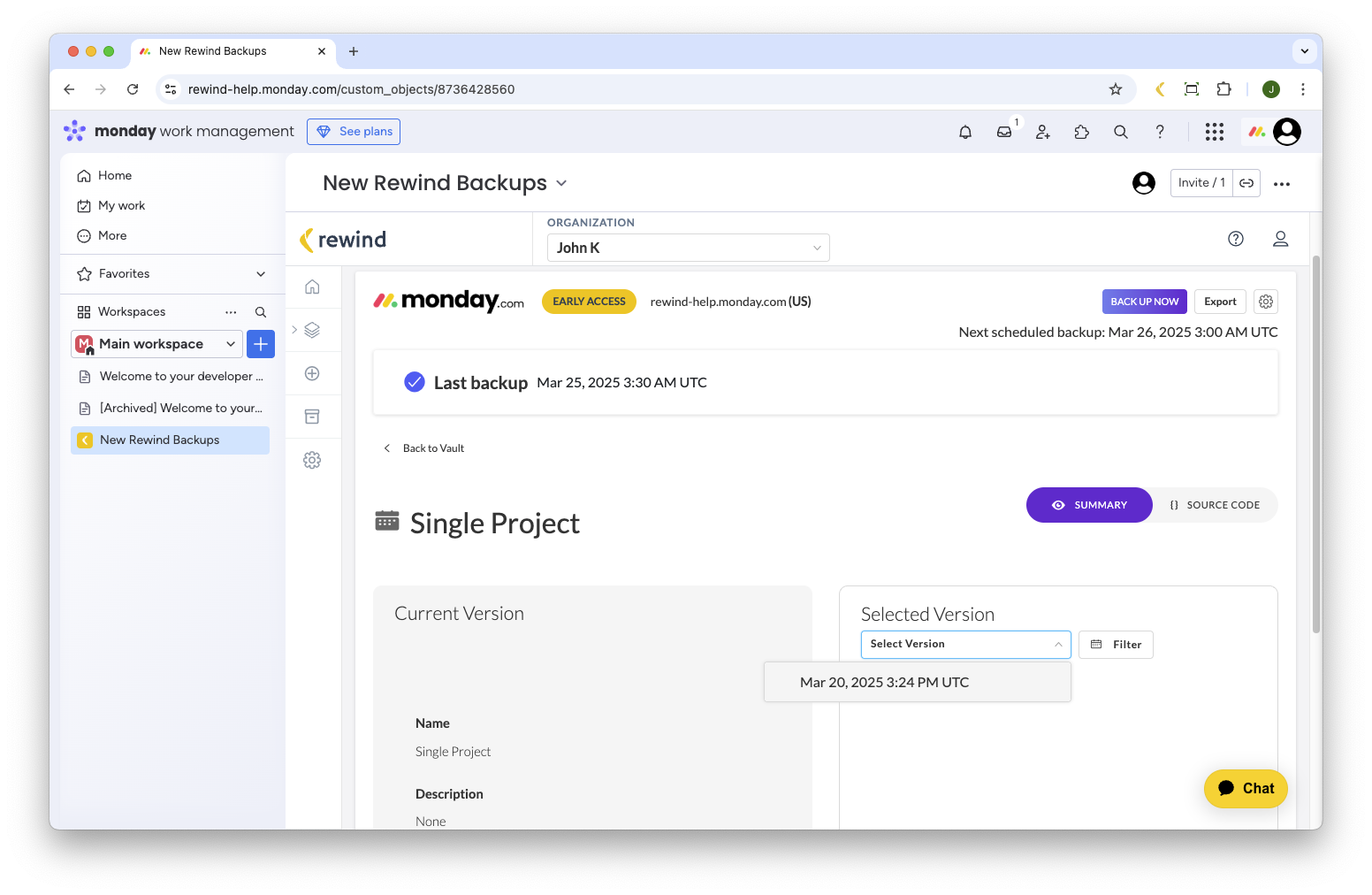Screen dimensions: 1372x895
Task: Go back in browser history
Action: tap(69, 89)
